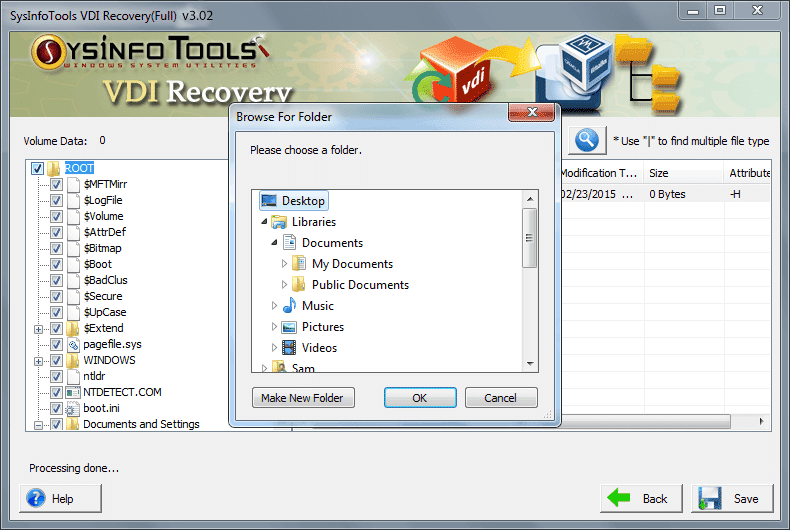790x530 pixels.
Task: Click the $Extend folder icon
Action: coord(73,328)
